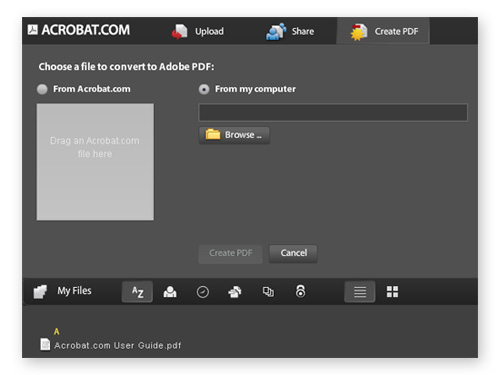Cancel the PDF conversion
The image size is (500, 375).
coord(293,253)
